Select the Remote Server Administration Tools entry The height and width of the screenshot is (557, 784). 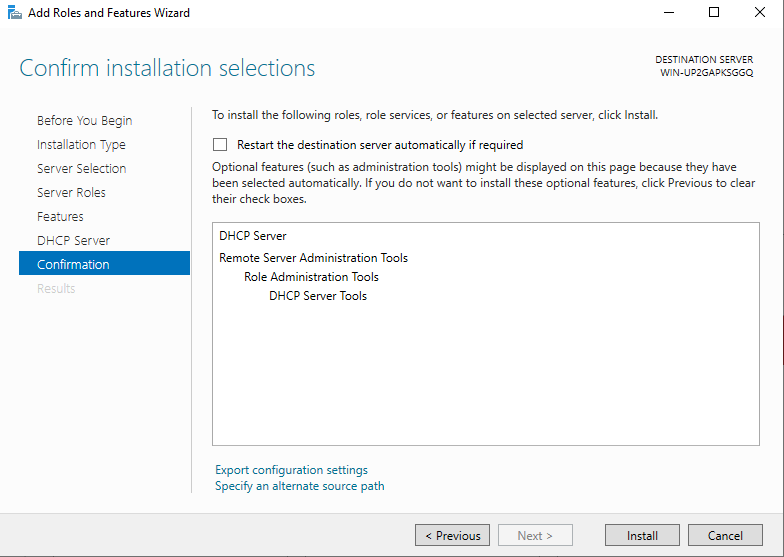313,258
